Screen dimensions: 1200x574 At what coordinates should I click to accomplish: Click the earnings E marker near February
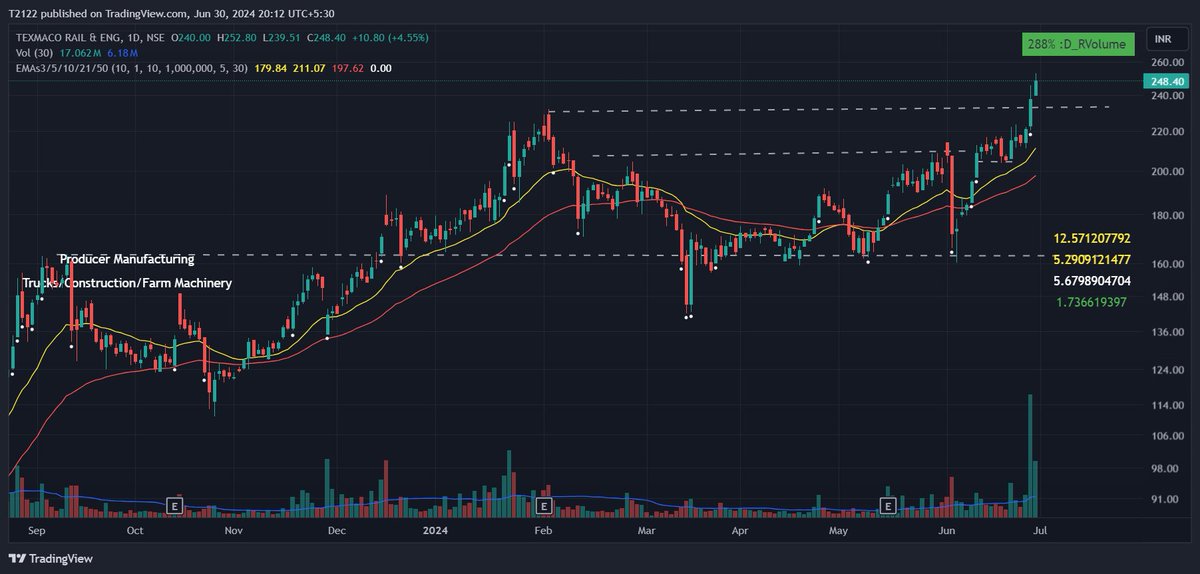click(x=544, y=504)
